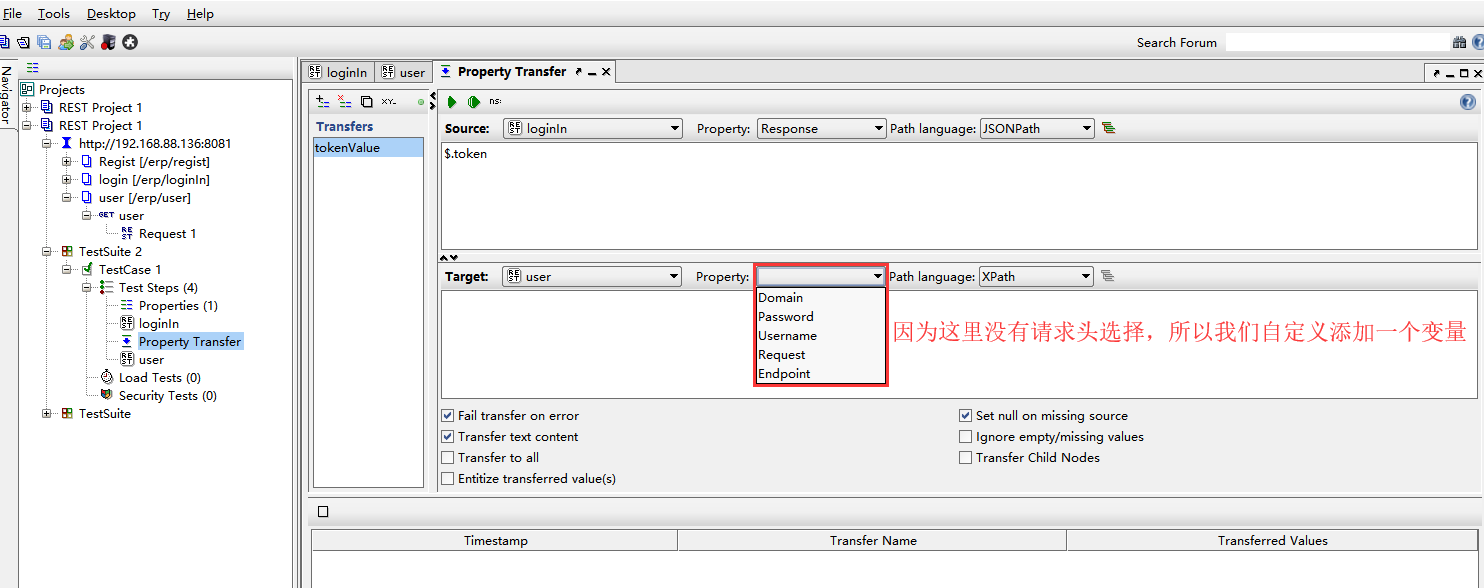Open help with the blue question mark icon
The height and width of the screenshot is (588, 1484).
[x=1467, y=102]
